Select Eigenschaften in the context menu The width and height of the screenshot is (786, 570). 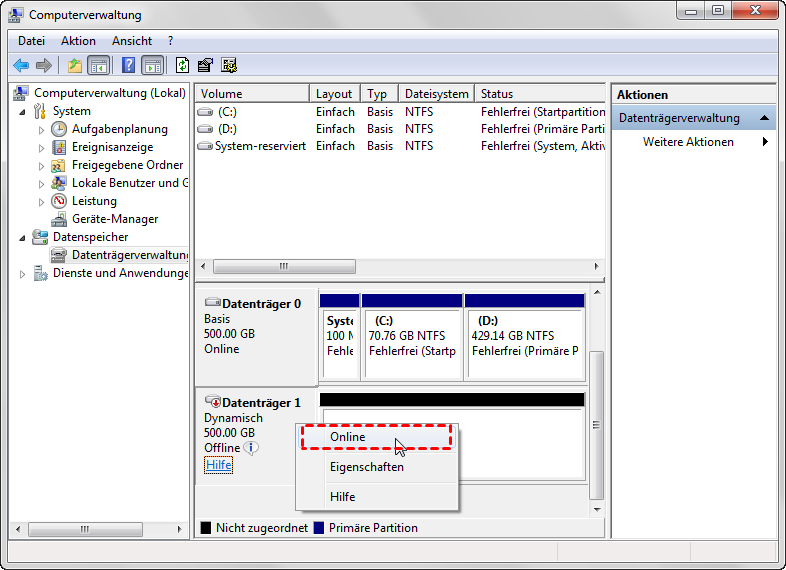(x=366, y=467)
